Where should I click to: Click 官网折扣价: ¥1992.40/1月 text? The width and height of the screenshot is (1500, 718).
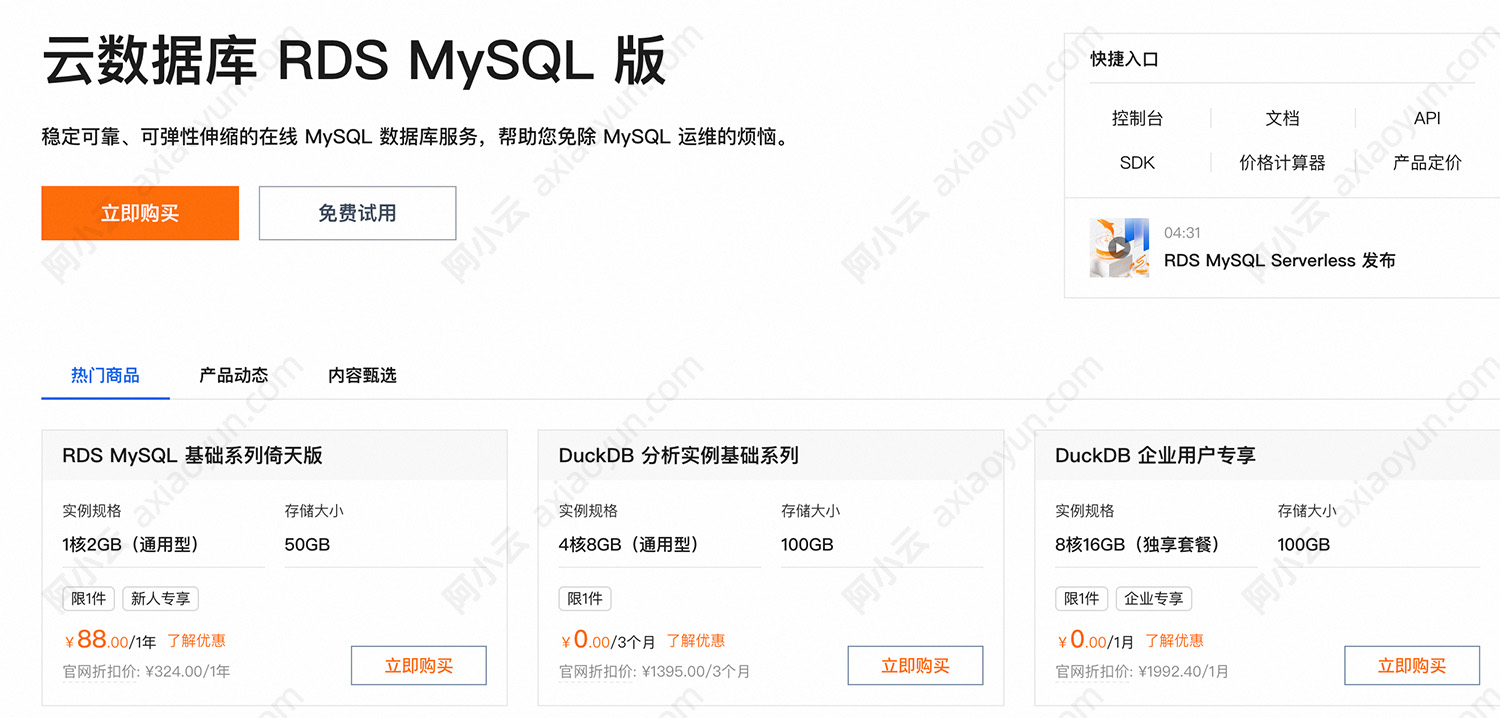[1142, 671]
